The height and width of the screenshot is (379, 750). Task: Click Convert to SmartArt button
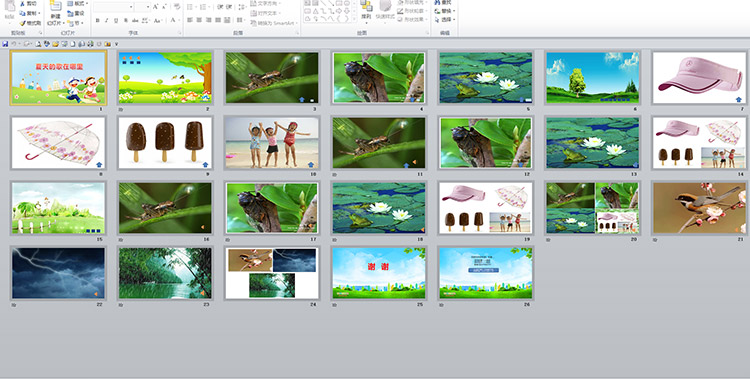click(274, 23)
